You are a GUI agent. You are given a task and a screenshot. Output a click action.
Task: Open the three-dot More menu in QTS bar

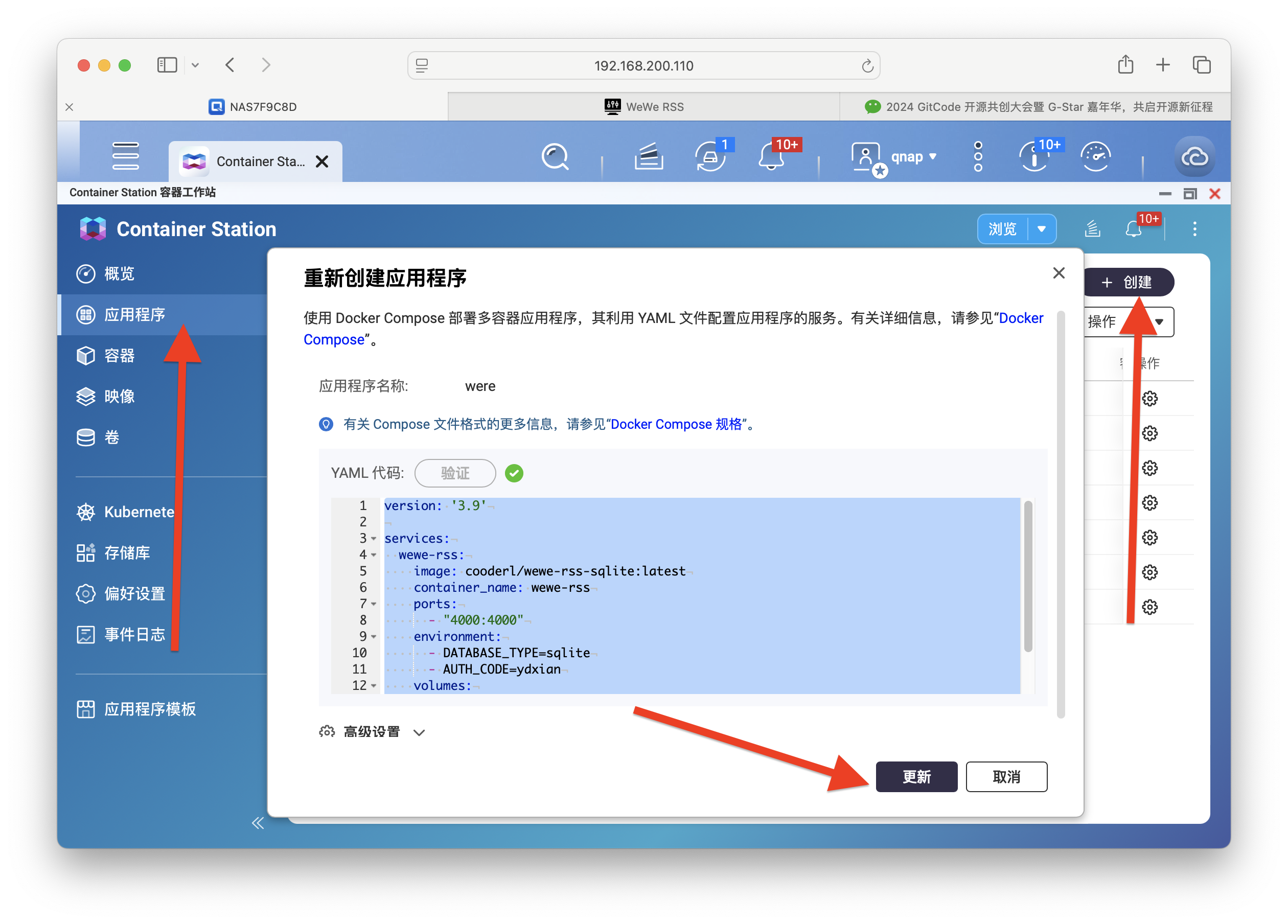[978, 156]
